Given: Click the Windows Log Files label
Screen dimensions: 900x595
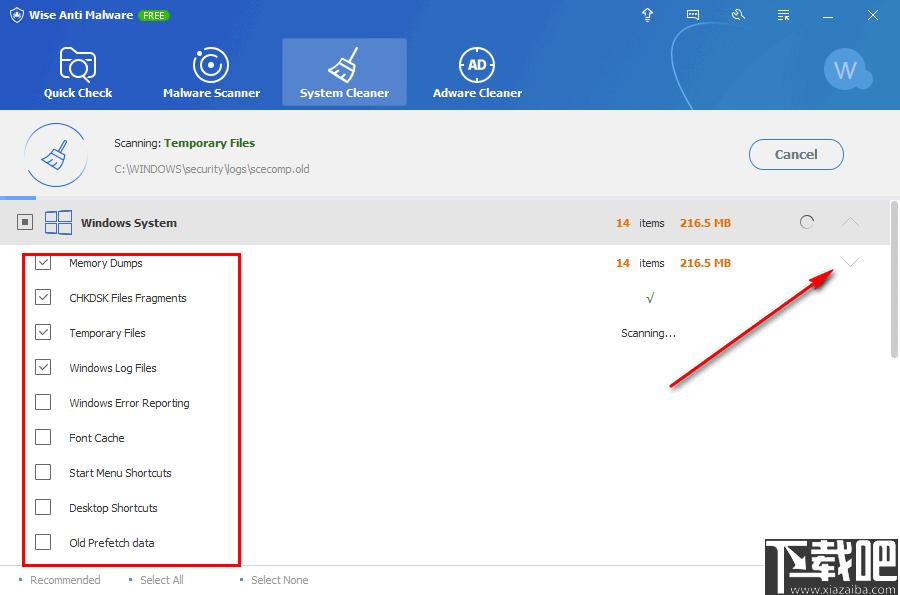Looking at the screenshot, I should point(112,368).
